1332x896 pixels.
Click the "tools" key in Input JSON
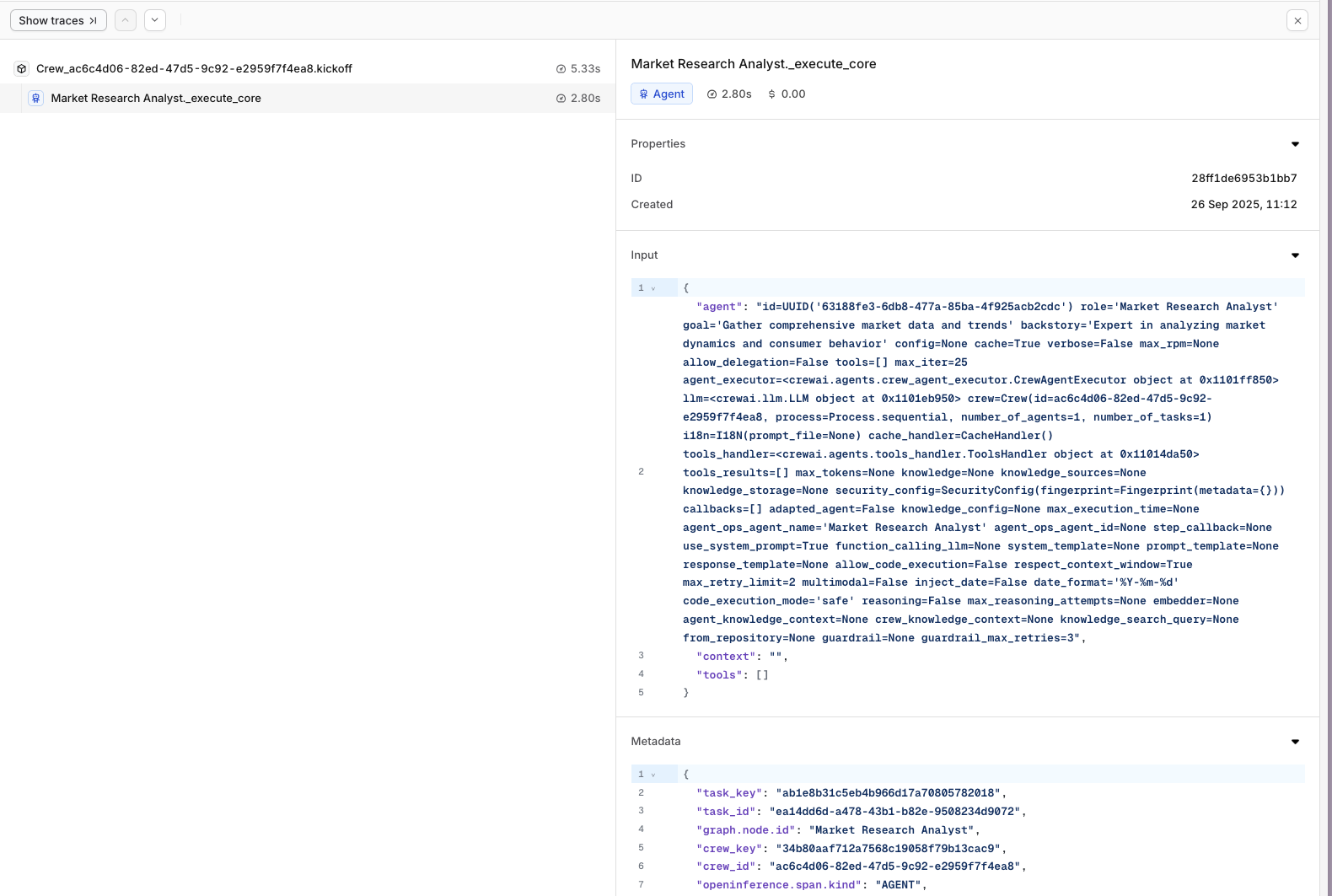coord(719,675)
